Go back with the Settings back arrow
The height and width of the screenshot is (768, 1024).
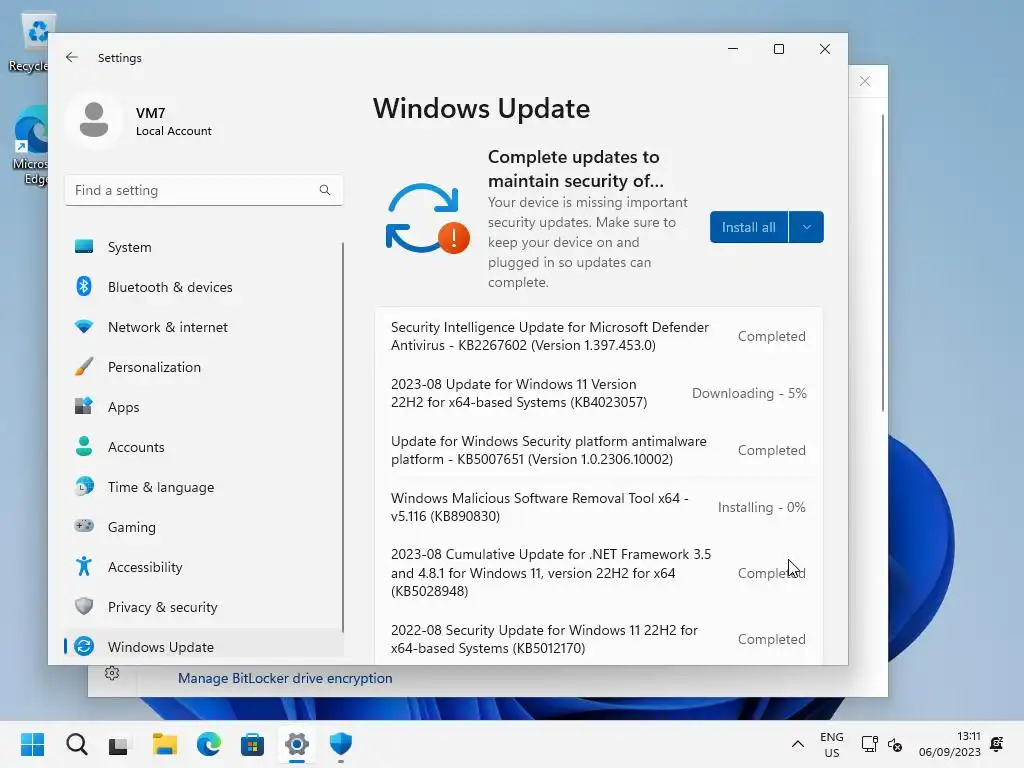click(72, 57)
